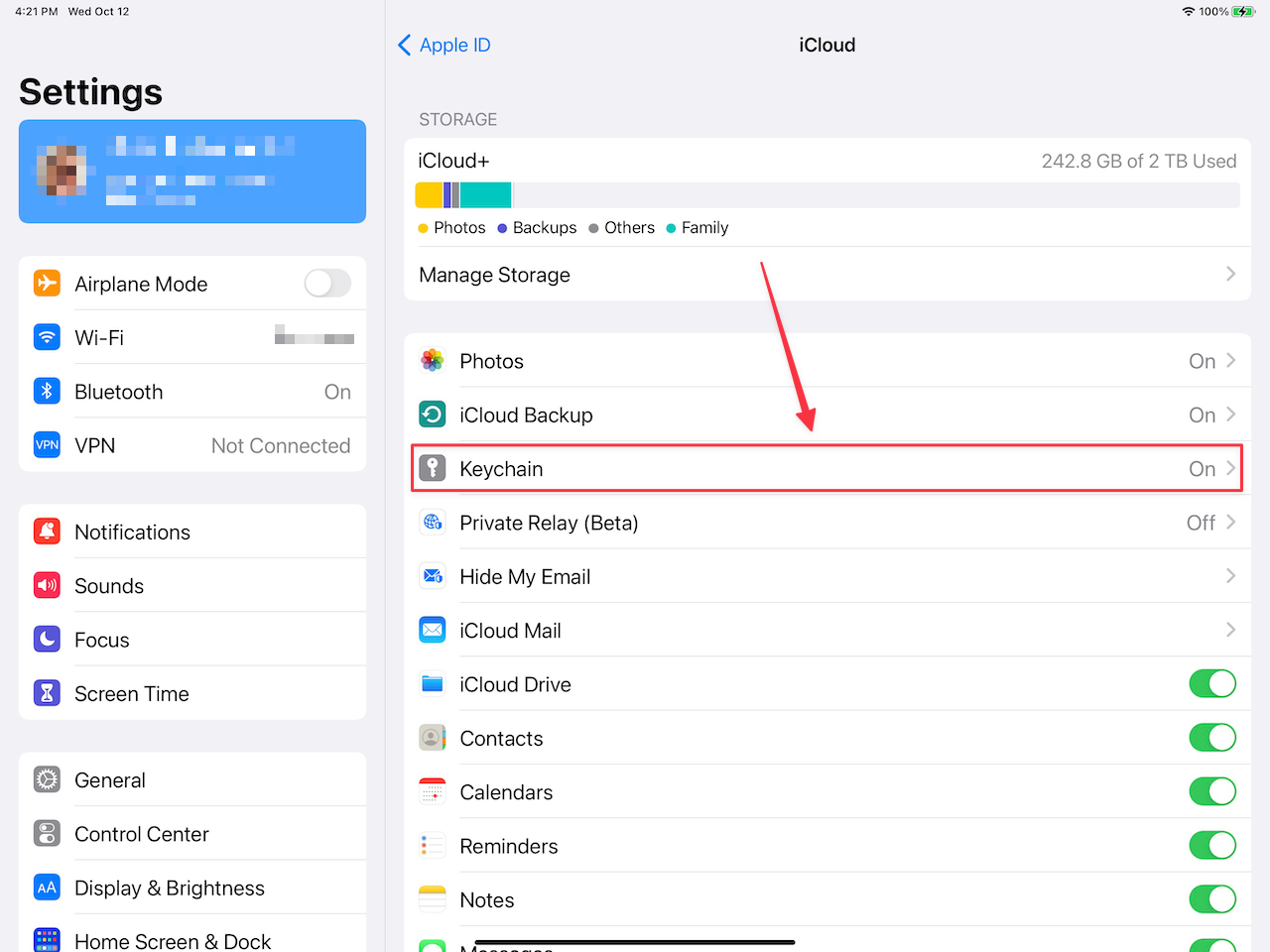Tap the Apple ID profile card
The image size is (1270, 952).
click(x=192, y=171)
